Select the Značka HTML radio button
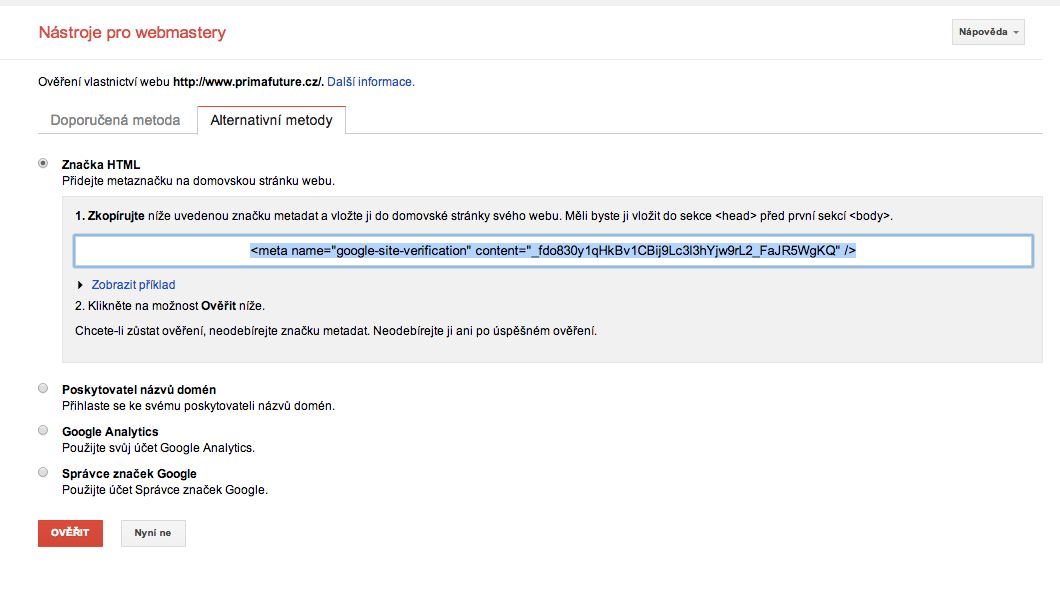 (x=43, y=163)
